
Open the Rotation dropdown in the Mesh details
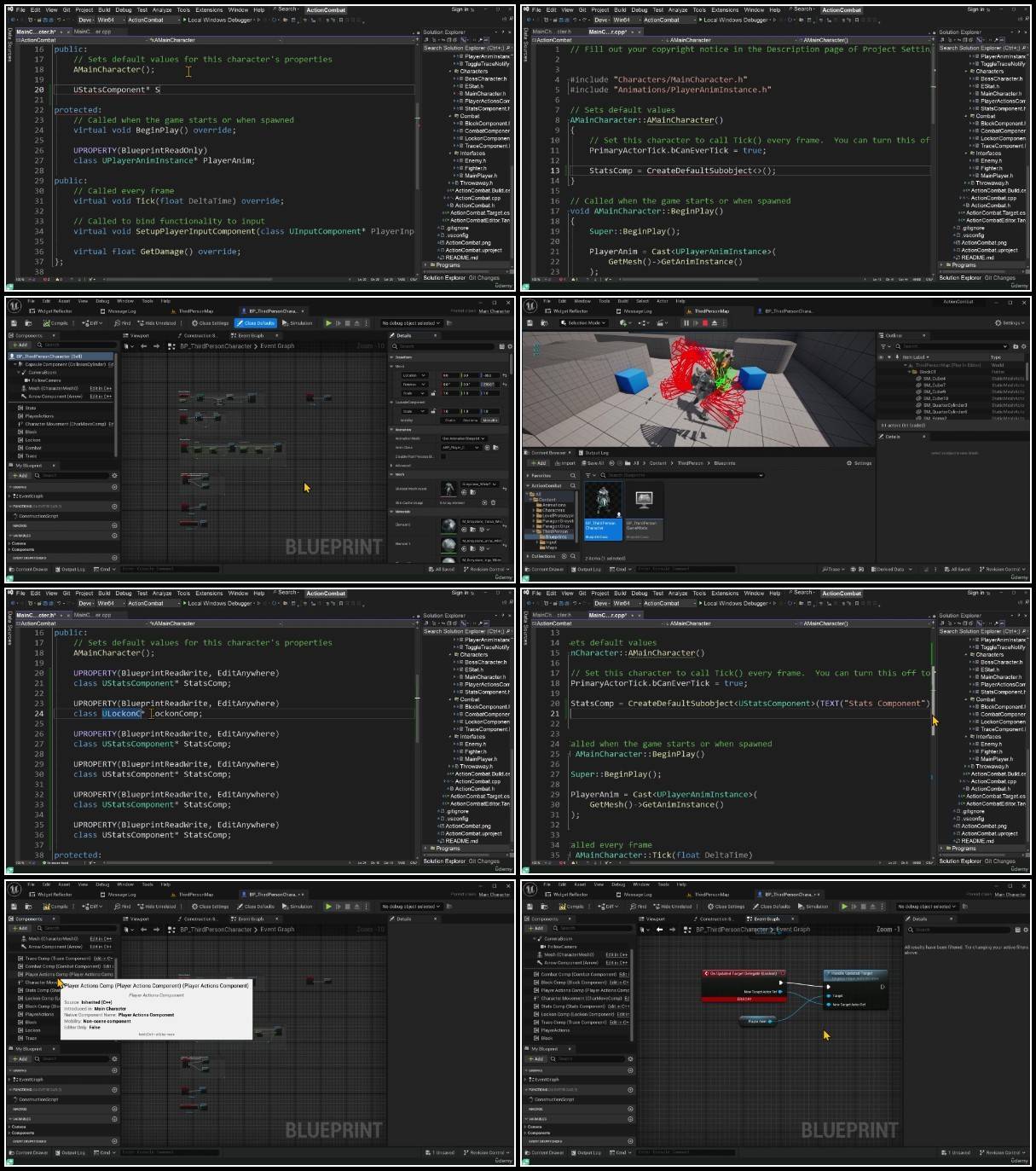pyautogui.click(x=414, y=385)
